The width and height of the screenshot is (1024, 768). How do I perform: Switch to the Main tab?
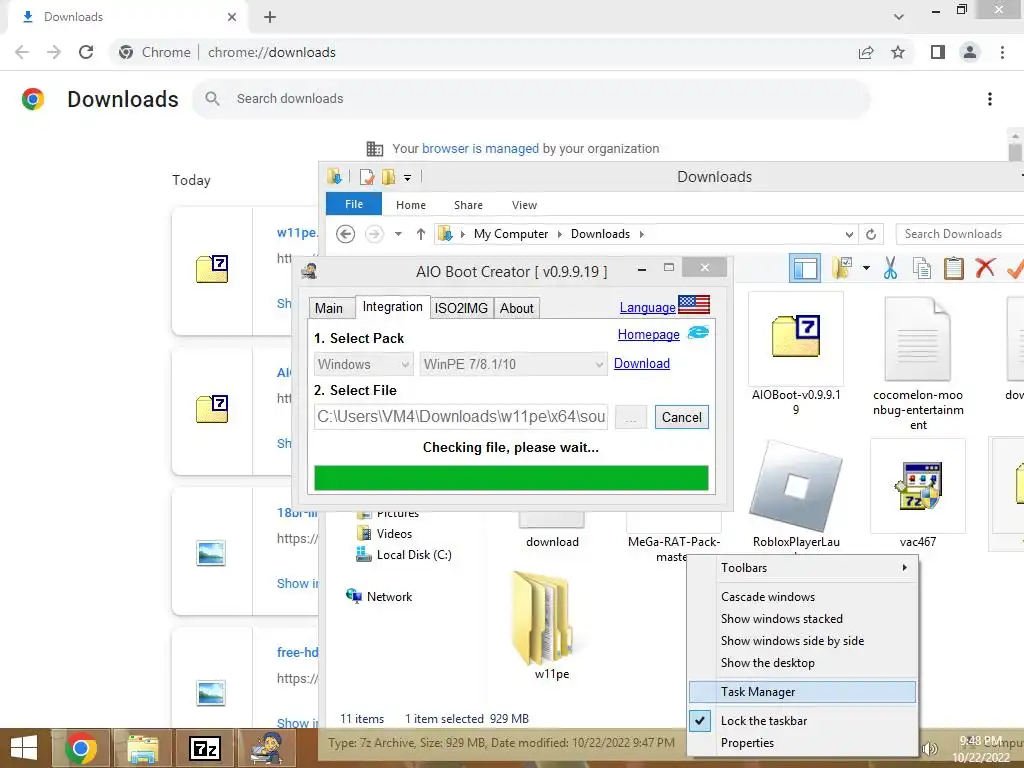(x=328, y=308)
